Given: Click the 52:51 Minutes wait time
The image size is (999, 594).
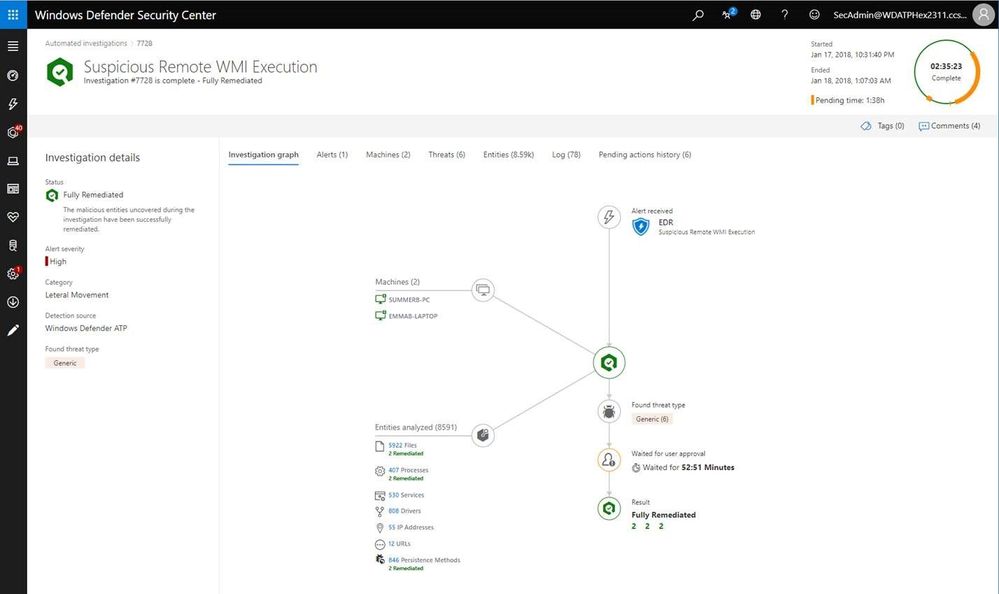Looking at the screenshot, I should click(708, 467).
